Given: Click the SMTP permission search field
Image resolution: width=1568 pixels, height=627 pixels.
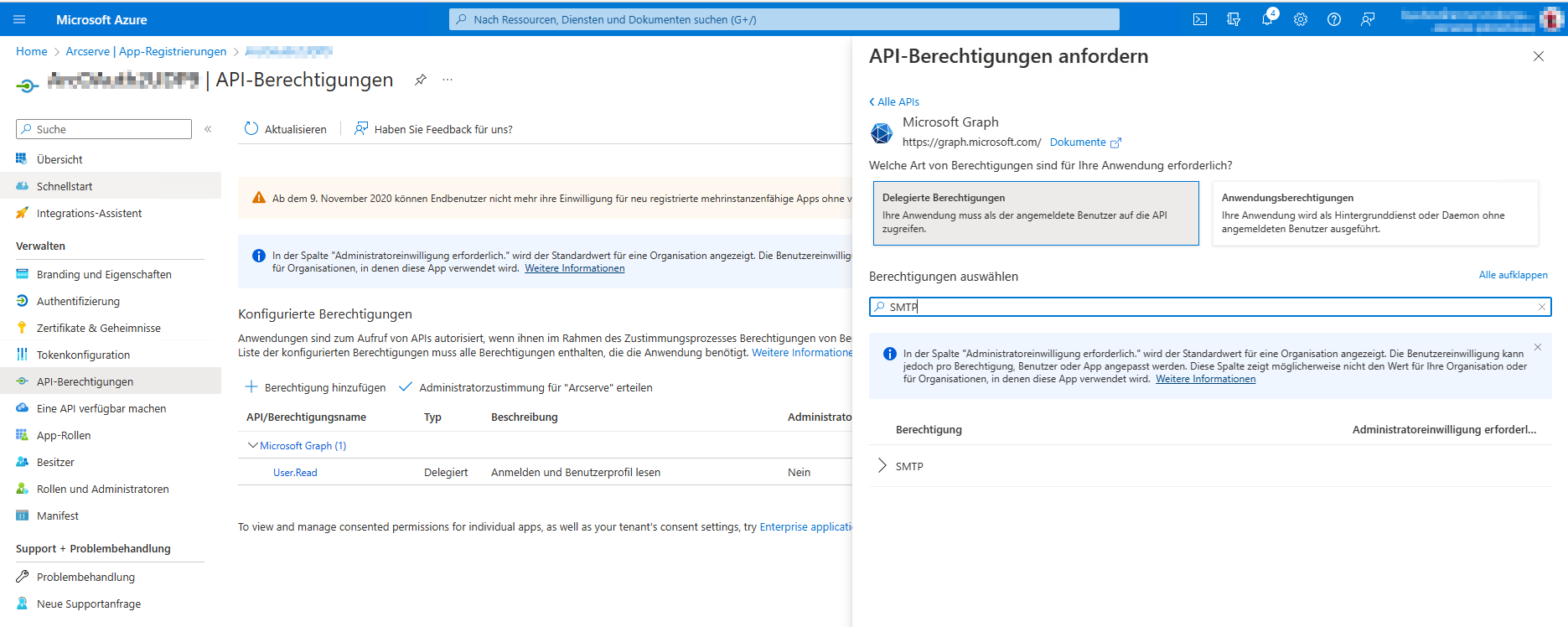Looking at the screenshot, I should [1210, 307].
